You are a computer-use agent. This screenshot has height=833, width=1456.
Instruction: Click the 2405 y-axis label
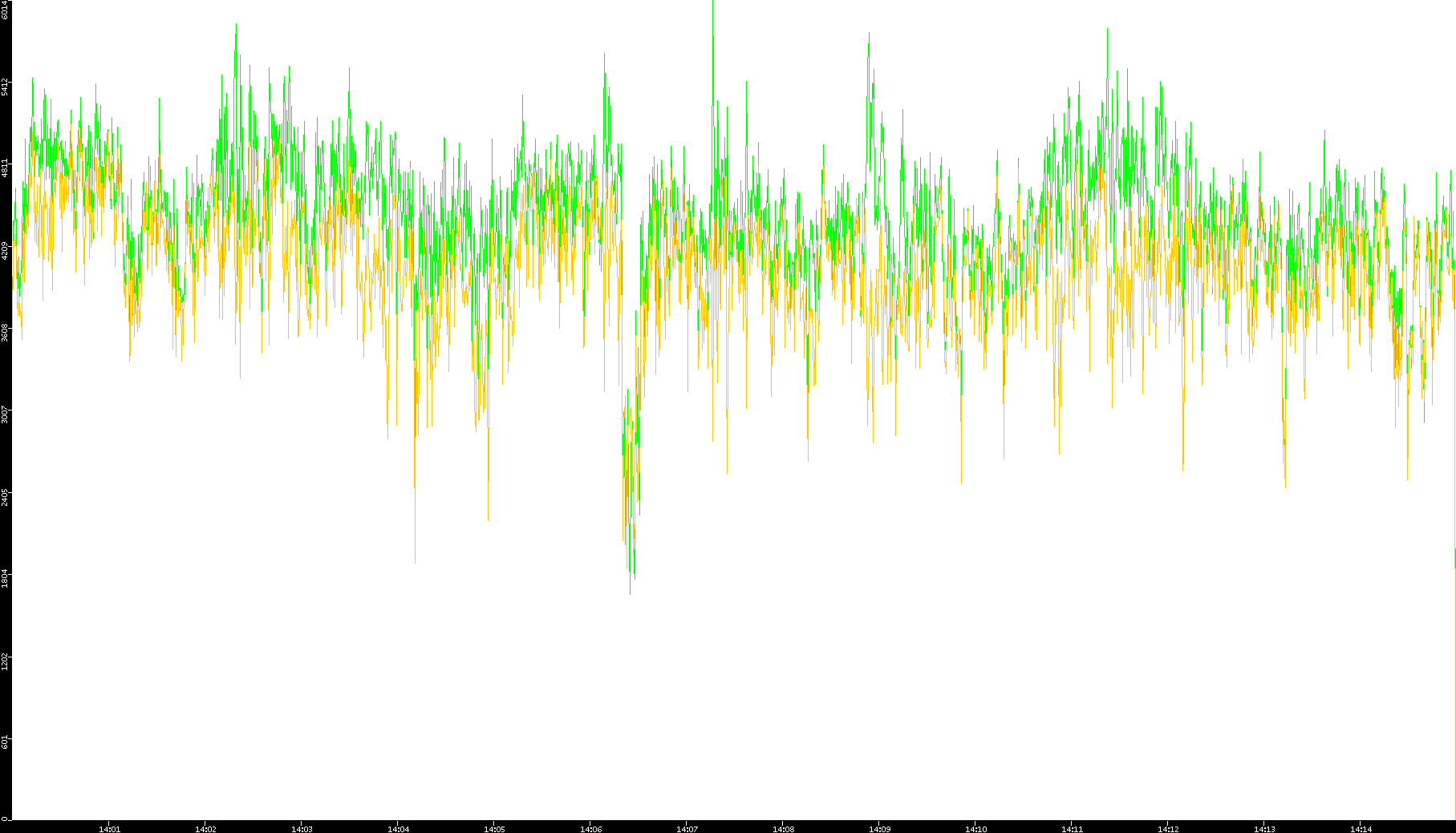pyautogui.click(x=6, y=496)
